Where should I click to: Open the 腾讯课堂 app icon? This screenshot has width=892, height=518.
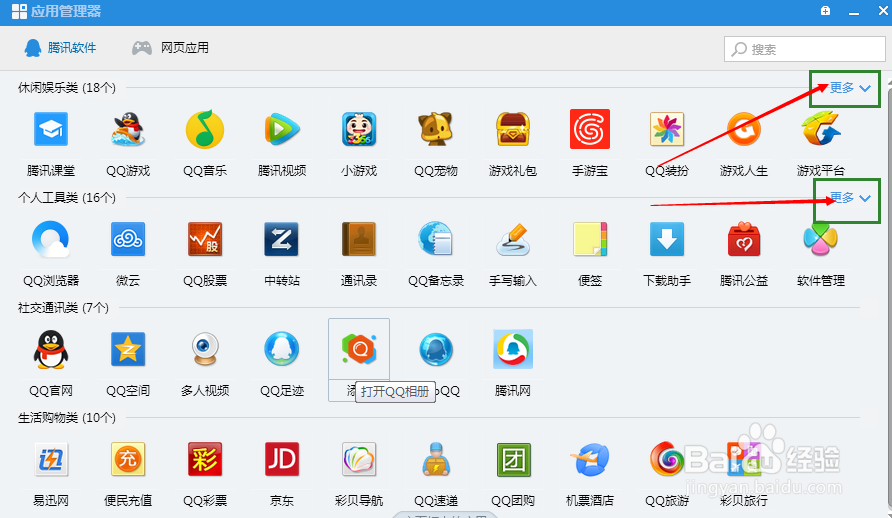[51, 130]
